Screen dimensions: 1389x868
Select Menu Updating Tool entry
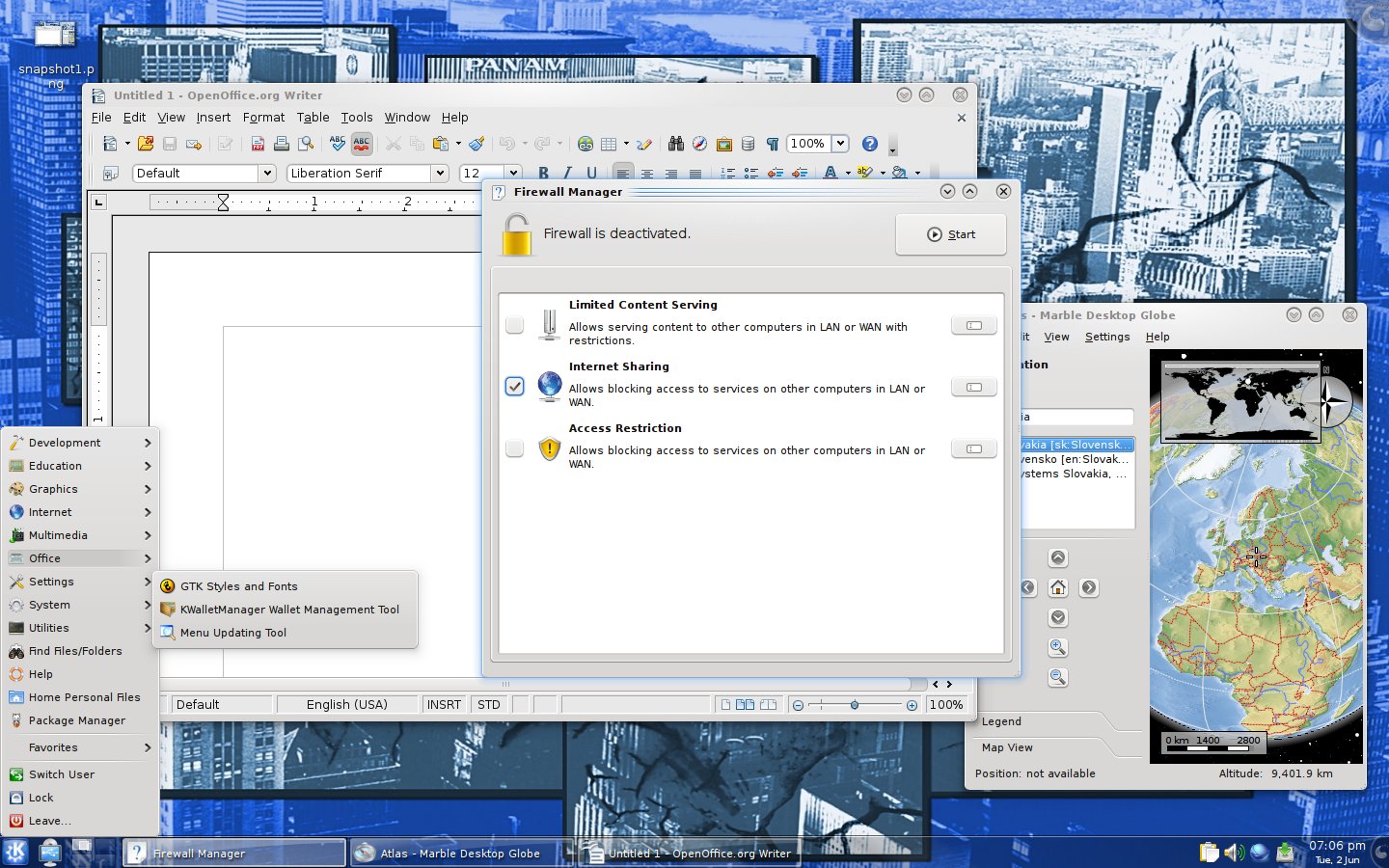pyautogui.click(x=286, y=633)
